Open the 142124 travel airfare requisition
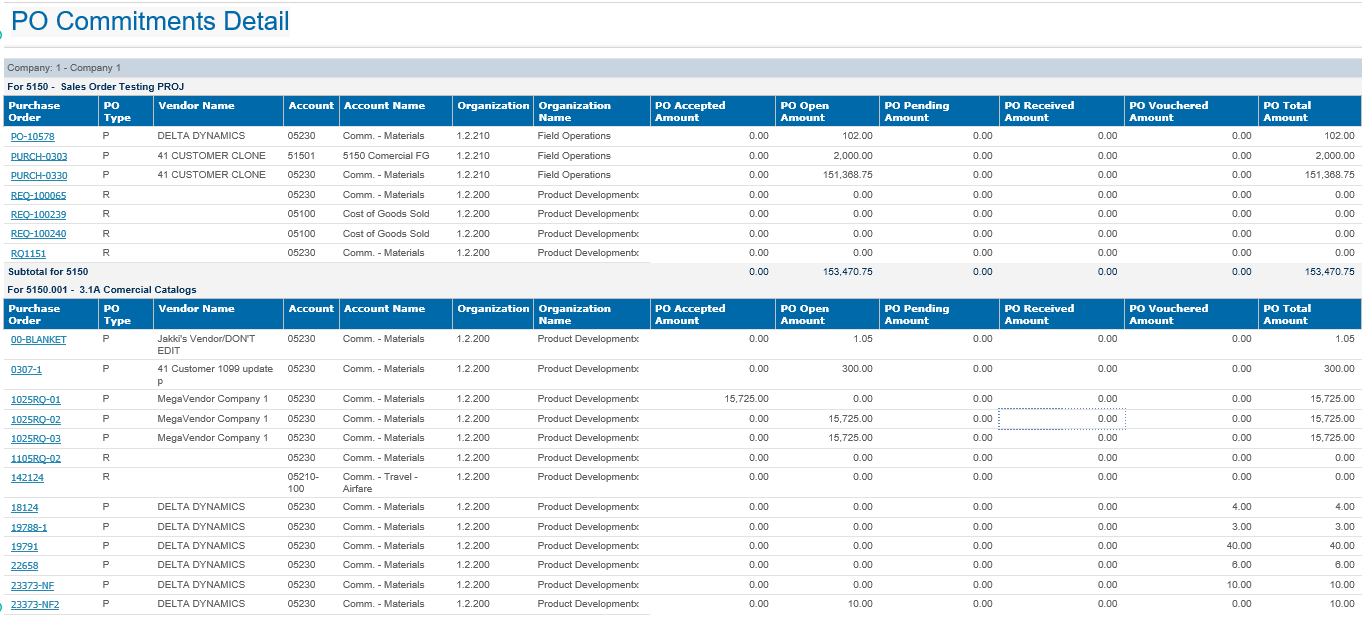 pos(27,478)
